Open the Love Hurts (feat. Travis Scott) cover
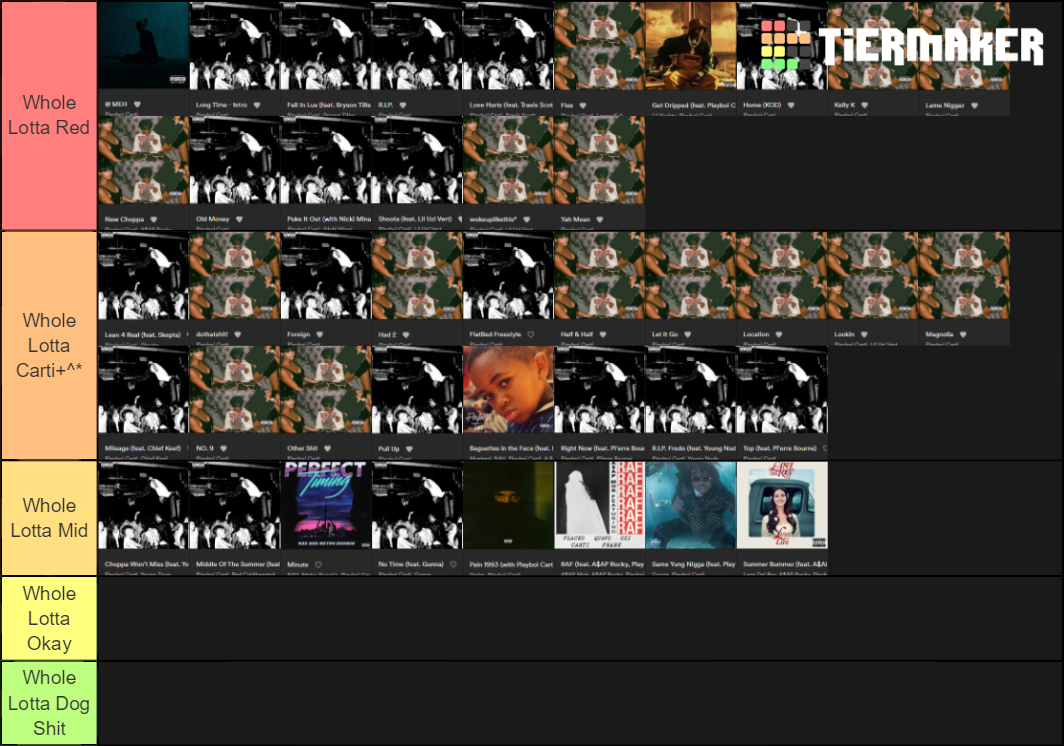Image resolution: width=1064 pixels, height=746 pixels. pos(508,45)
